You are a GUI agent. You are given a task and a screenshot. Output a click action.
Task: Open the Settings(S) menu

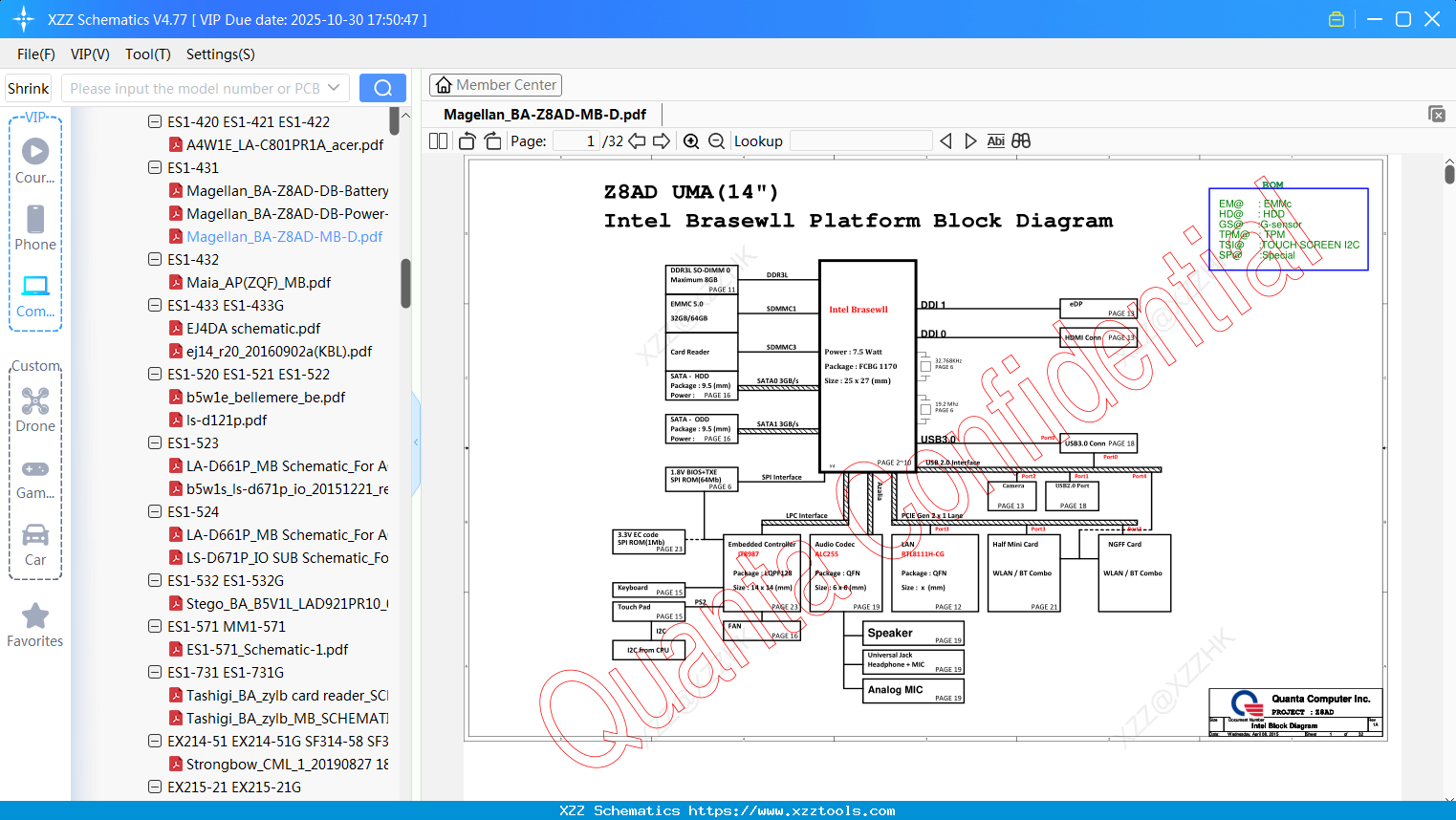[x=221, y=54]
